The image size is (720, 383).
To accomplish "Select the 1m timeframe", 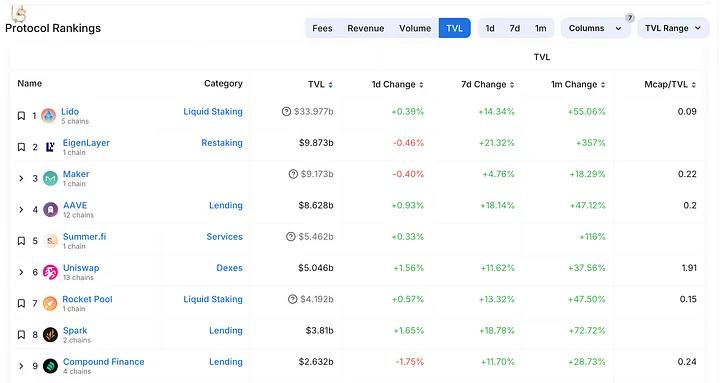I will tap(541, 28).
